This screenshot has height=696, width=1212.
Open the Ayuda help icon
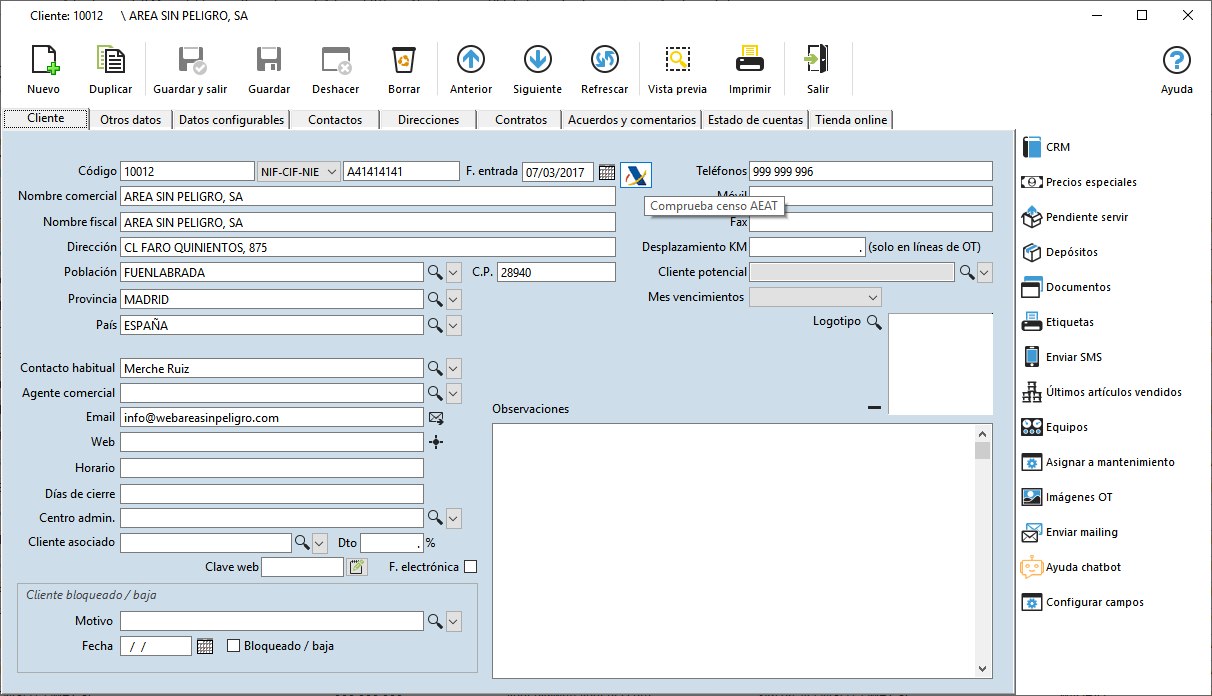point(1176,68)
